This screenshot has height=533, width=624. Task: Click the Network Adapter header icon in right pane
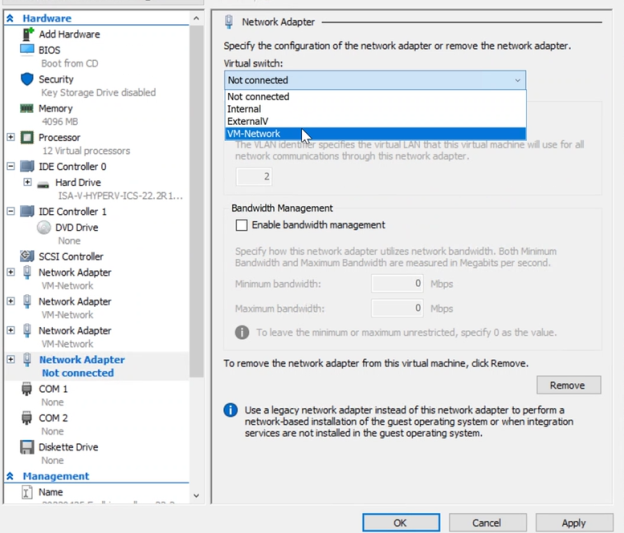229,21
